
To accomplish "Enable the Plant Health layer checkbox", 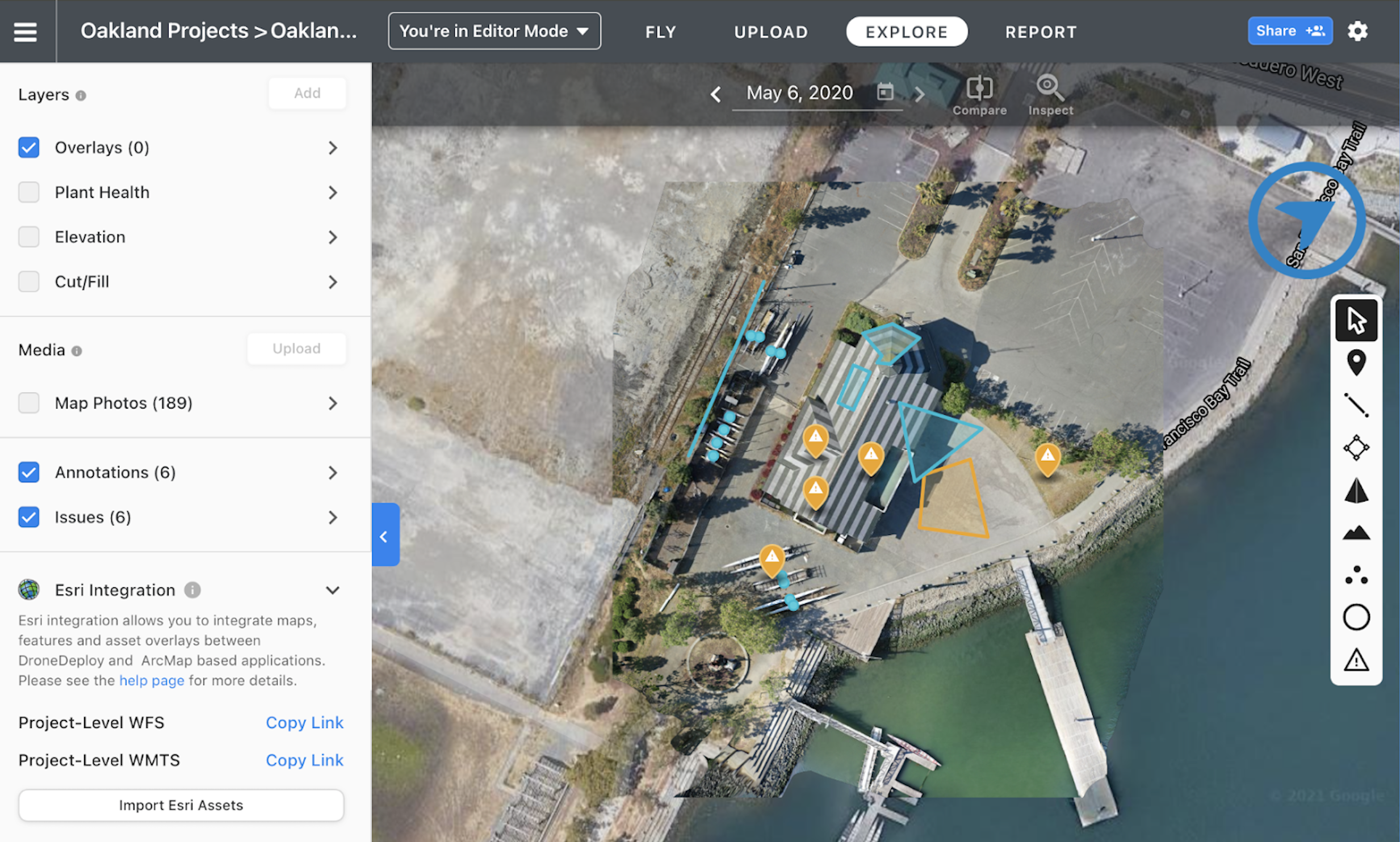I will (29, 192).
